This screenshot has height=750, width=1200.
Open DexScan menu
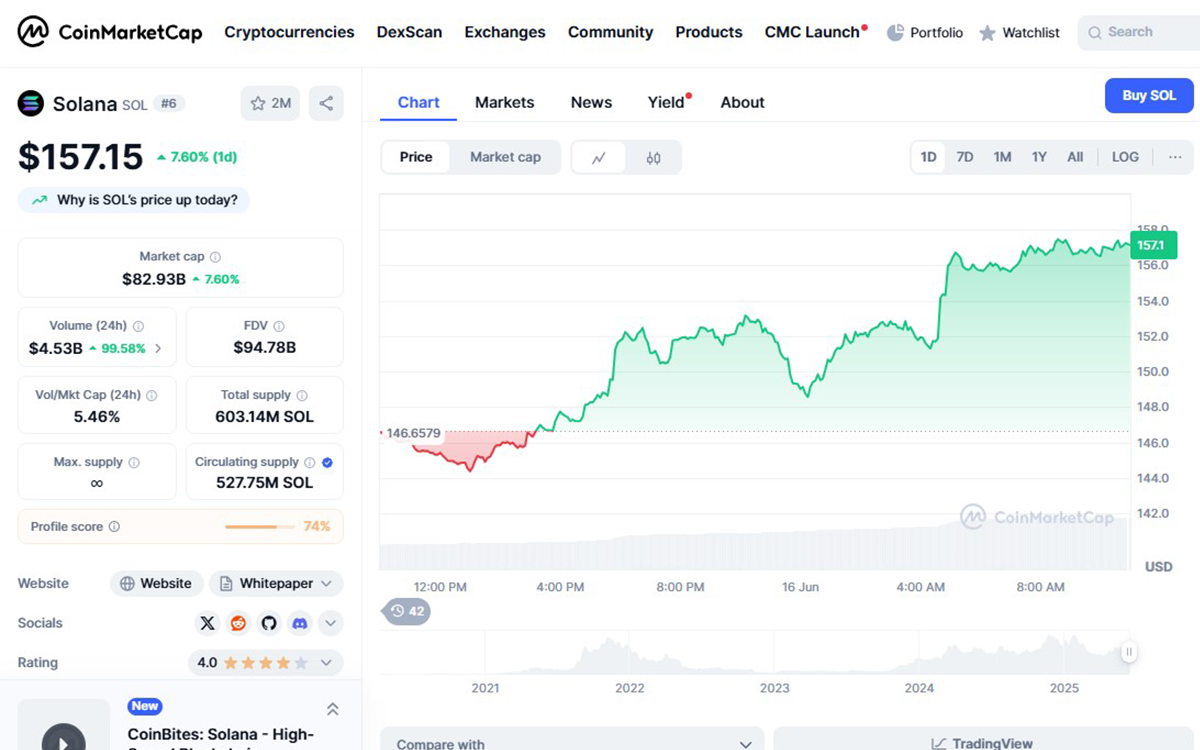[409, 32]
